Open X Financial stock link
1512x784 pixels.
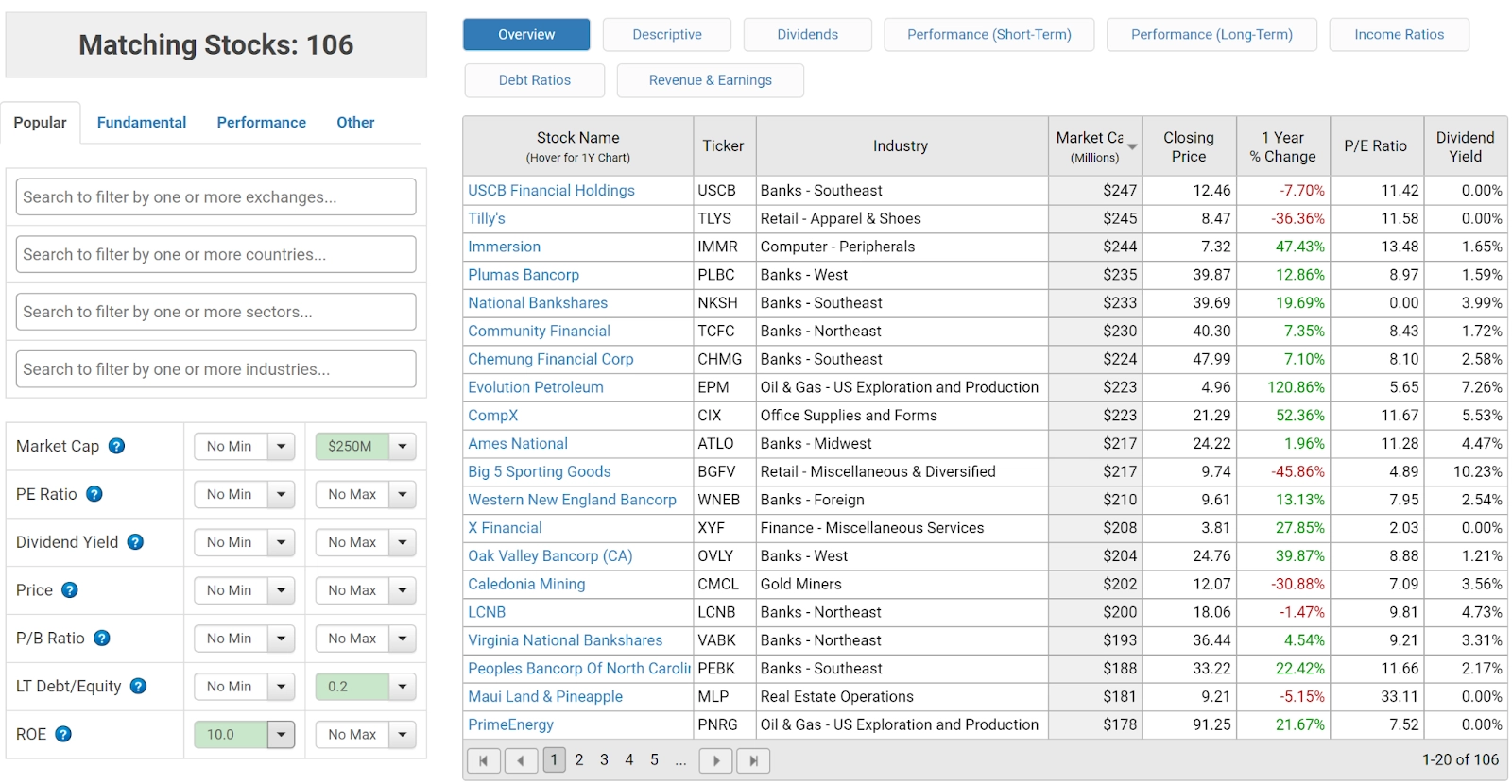coord(505,528)
